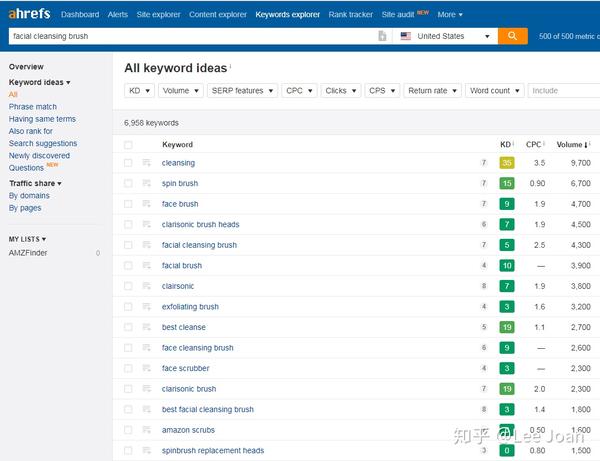Open the United States country selector

pos(445,36)
